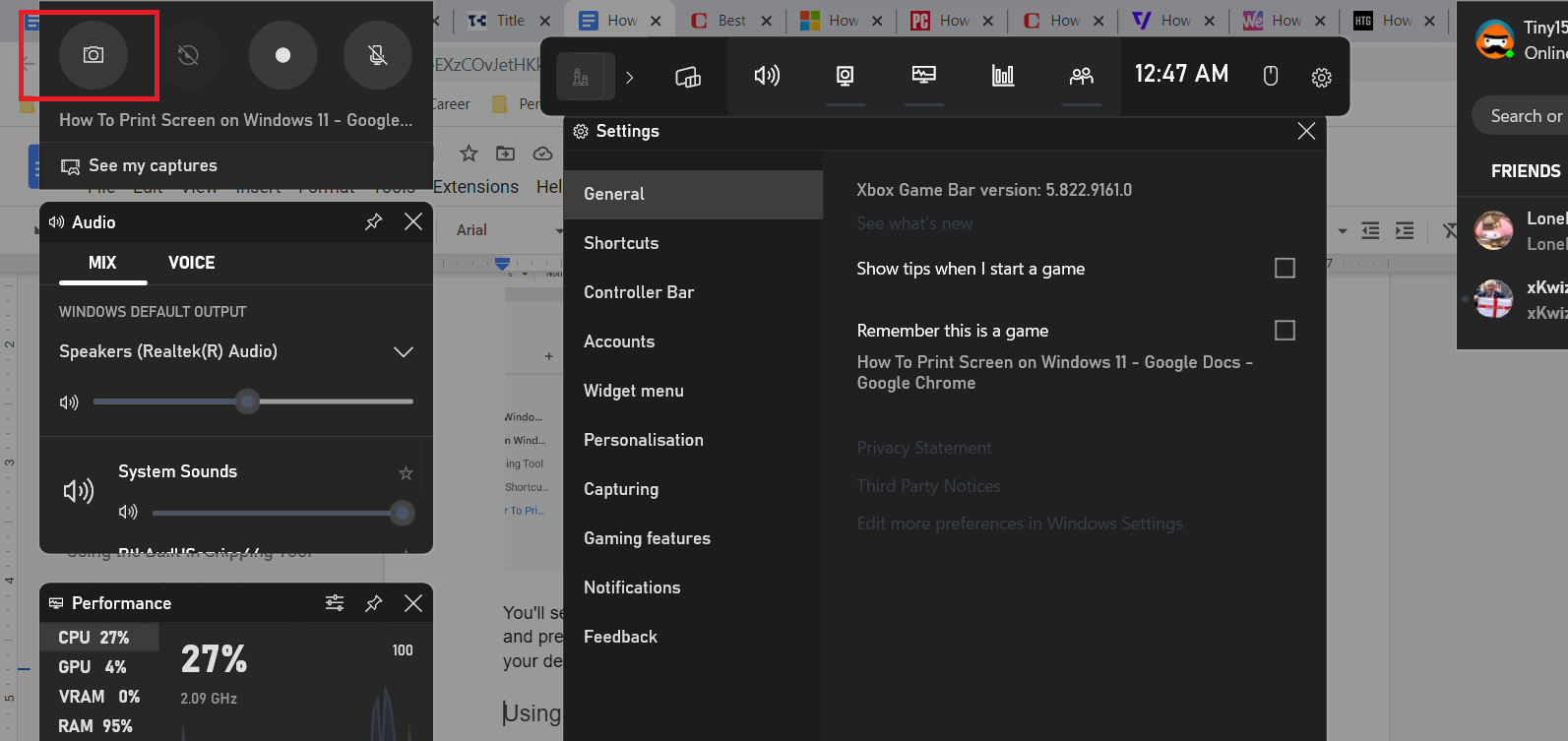The width and height of the screenshot is (1568, 741).
Task: Open the Widget menu settings category
Action: click(x=693, y=391)
